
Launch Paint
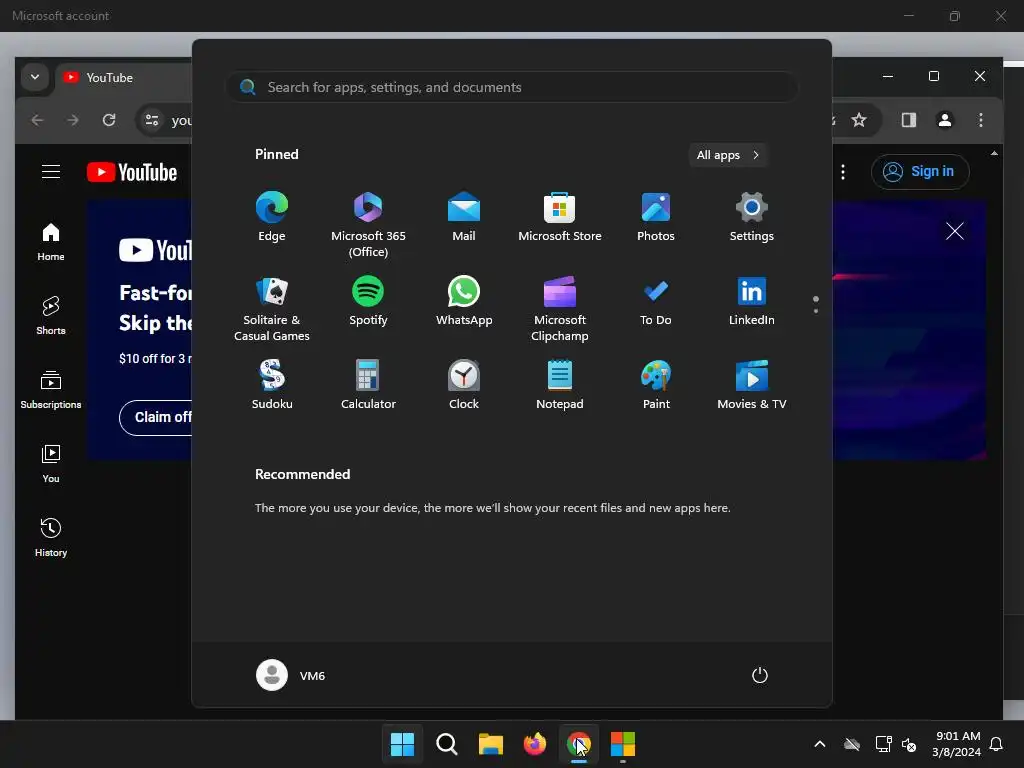tap(656, 385)
